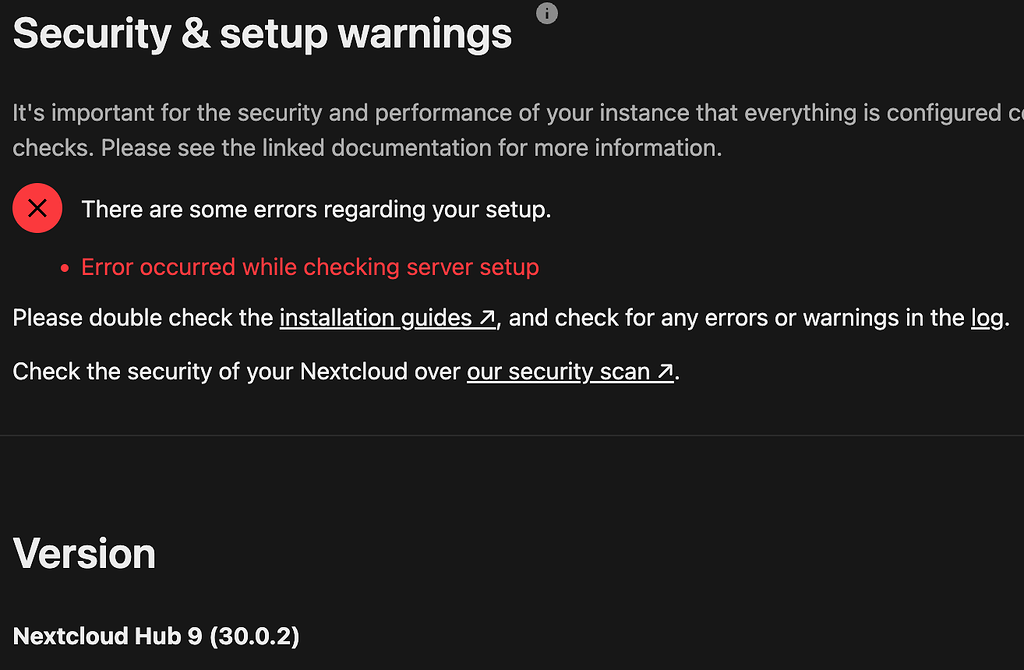
Task: Open the log link
Action: [987, 318]
